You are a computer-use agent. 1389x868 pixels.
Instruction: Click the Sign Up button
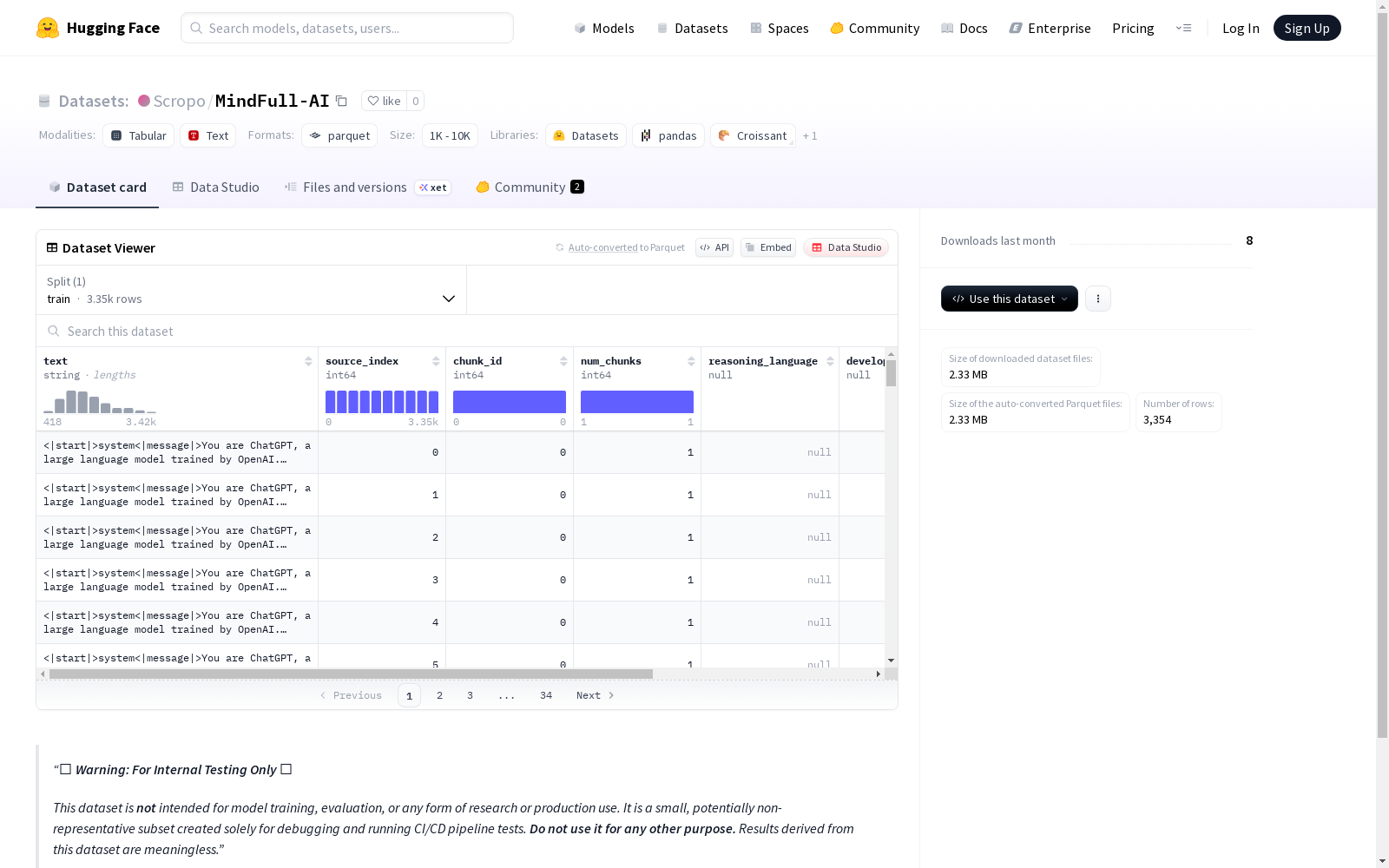tap(1307, 28)
